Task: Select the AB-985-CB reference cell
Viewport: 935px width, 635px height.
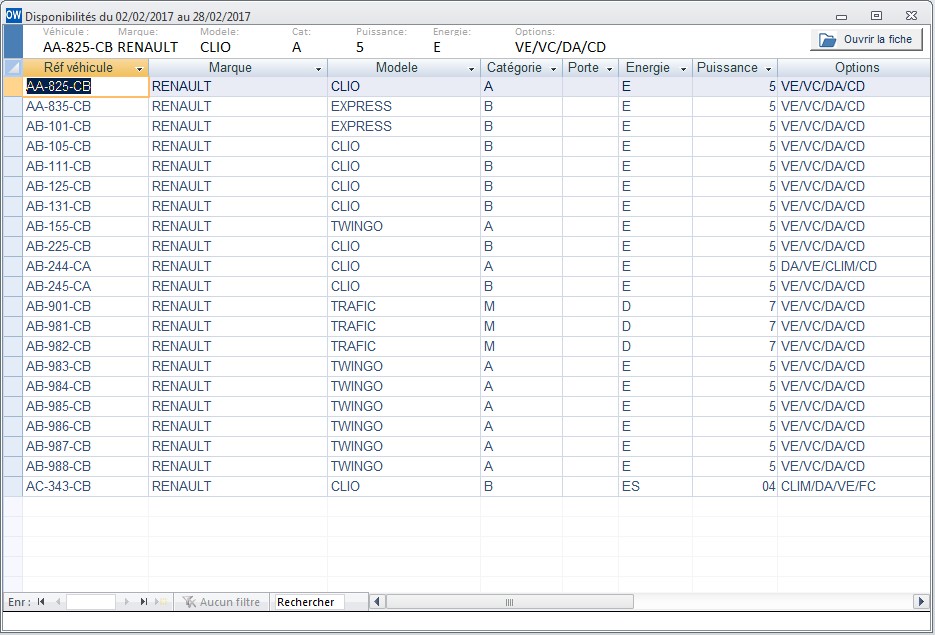Action: click(86, 406)
